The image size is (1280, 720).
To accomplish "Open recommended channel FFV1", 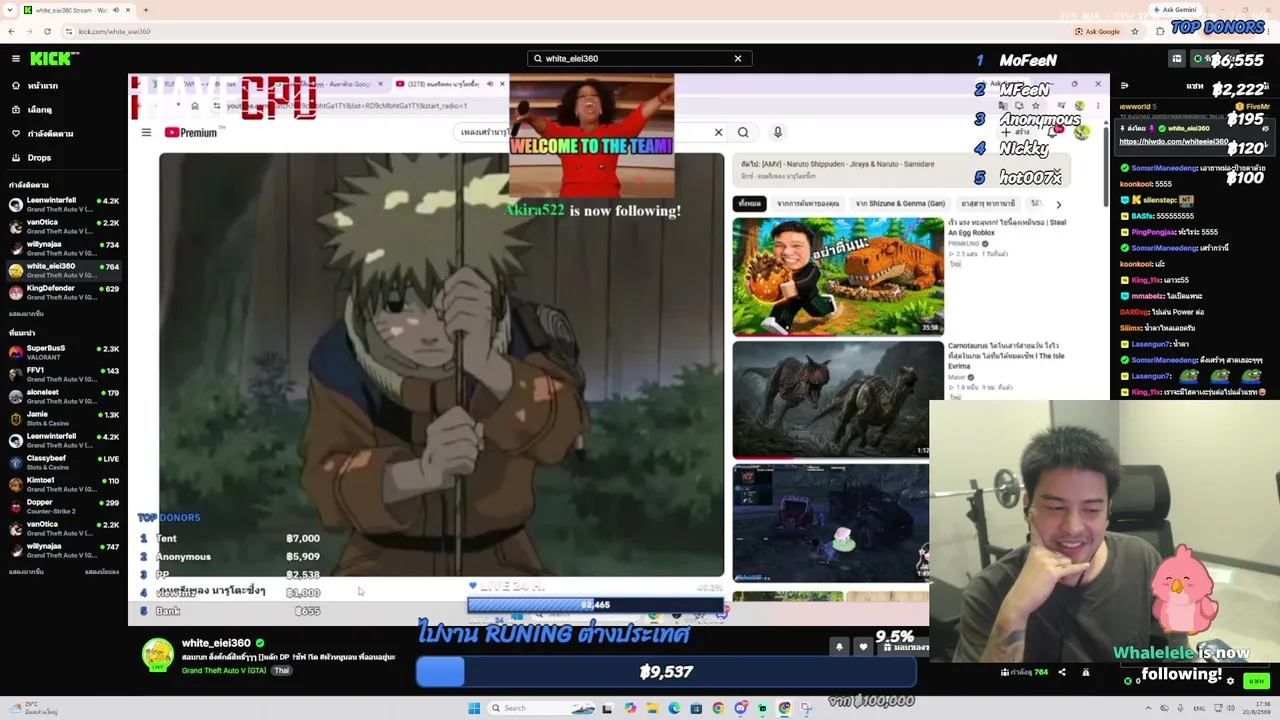I will pos(64,374).
